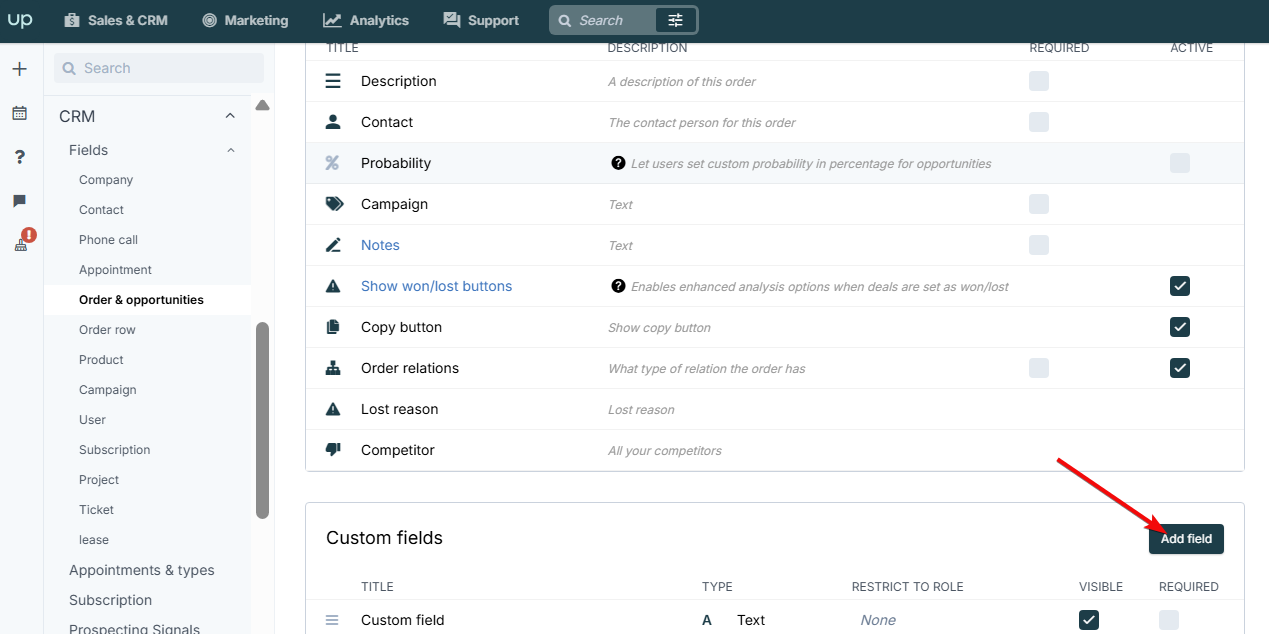Click magnifier icon in sidebar search
Viewport: 1269px width, 634px height.
pos(70,68)
